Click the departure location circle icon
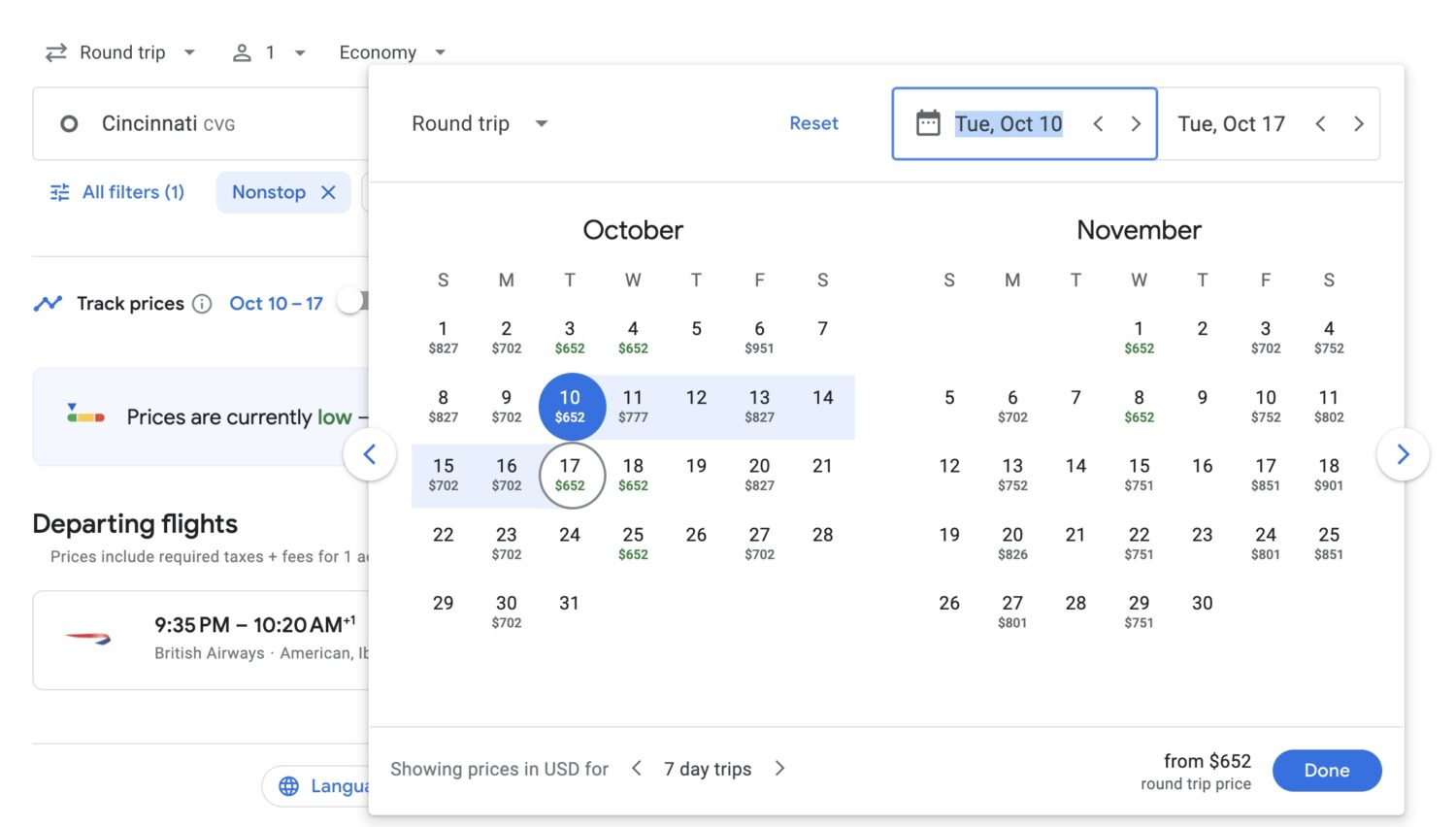This screenshot has width=1456, height=827. (x=68, y=123)
